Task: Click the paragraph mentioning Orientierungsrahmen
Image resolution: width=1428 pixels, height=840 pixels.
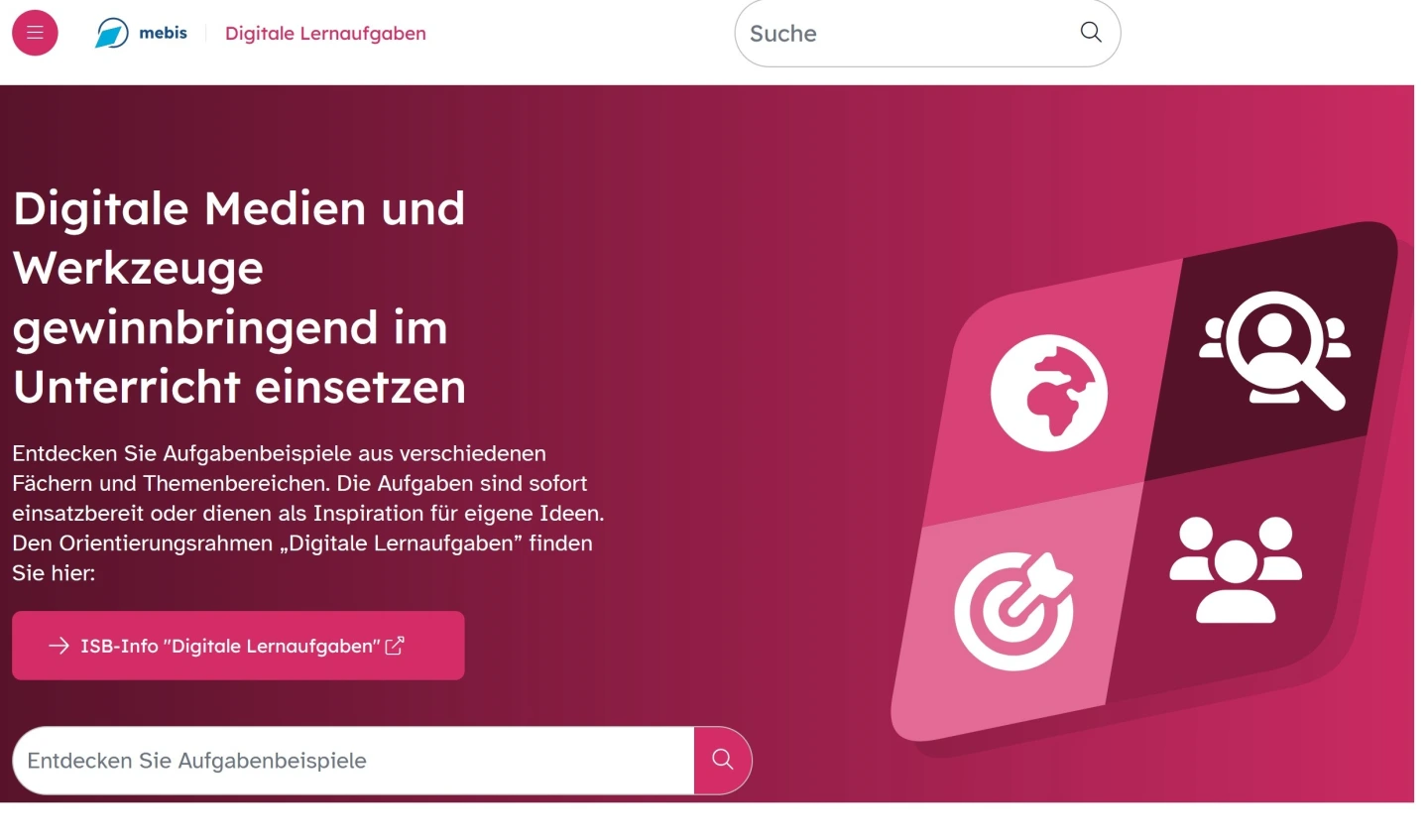Action: click(x=307, y=513)
